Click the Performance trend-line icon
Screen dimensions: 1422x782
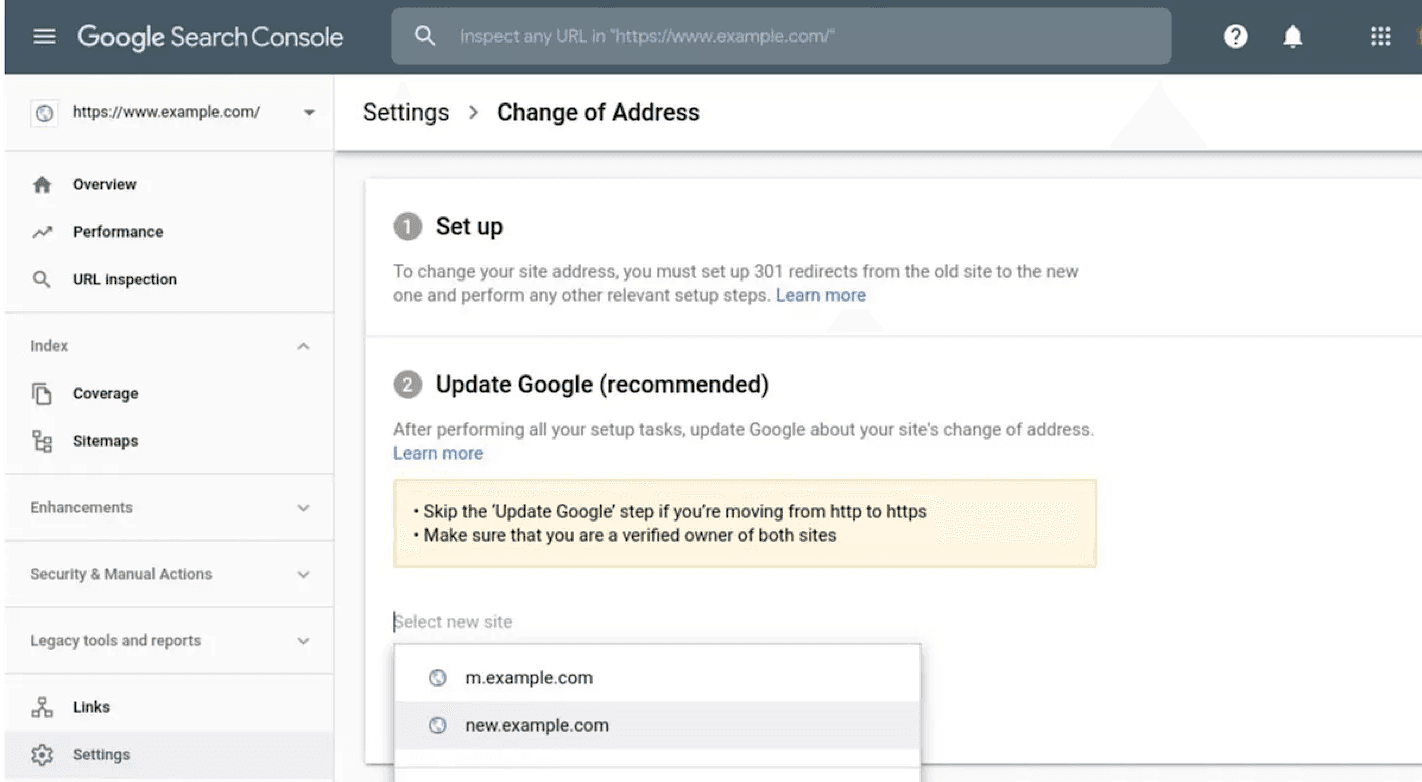(42, 232)
